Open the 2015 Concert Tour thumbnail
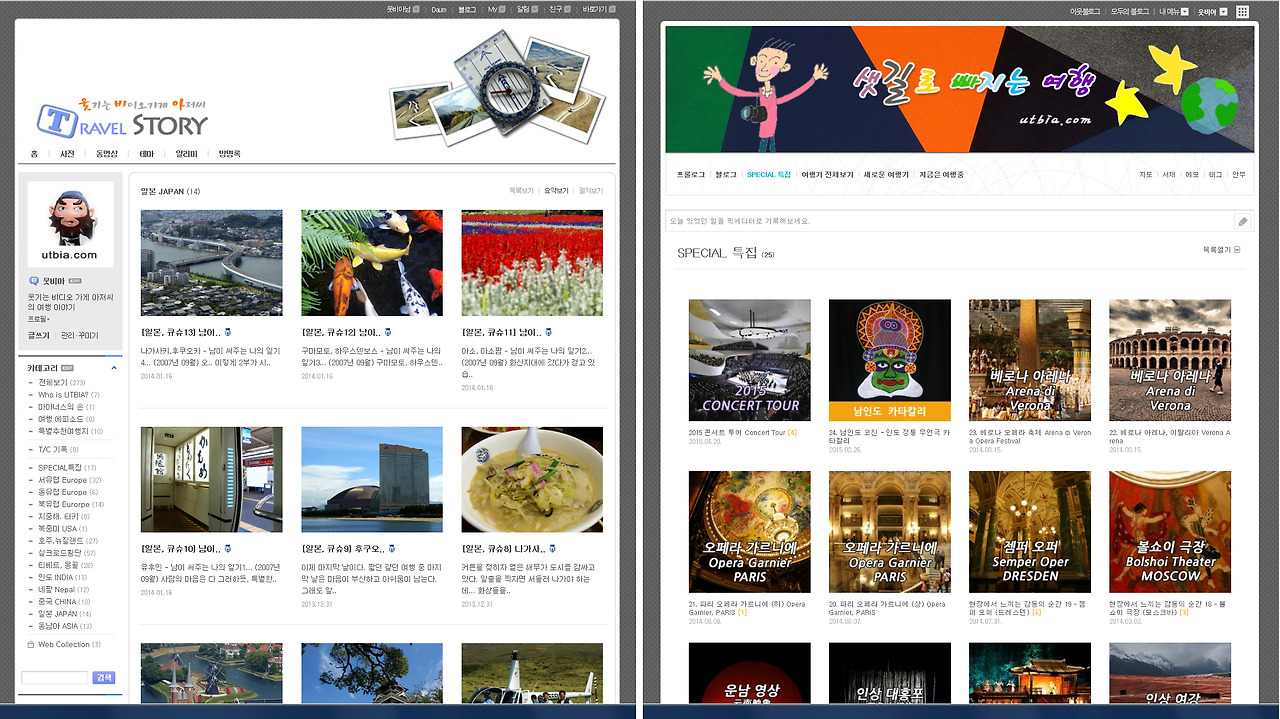This screenshot has width=1280, height=719. [750, 360]
